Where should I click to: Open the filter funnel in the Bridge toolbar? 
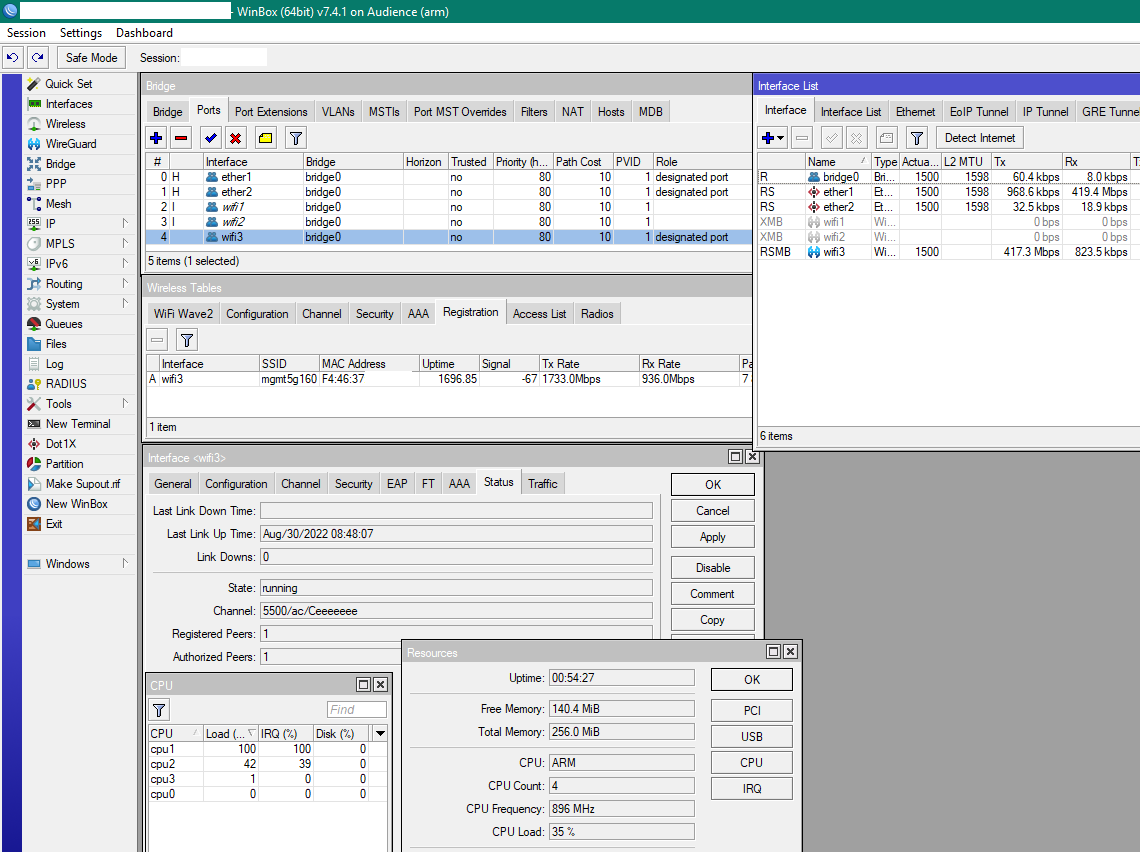296,138
